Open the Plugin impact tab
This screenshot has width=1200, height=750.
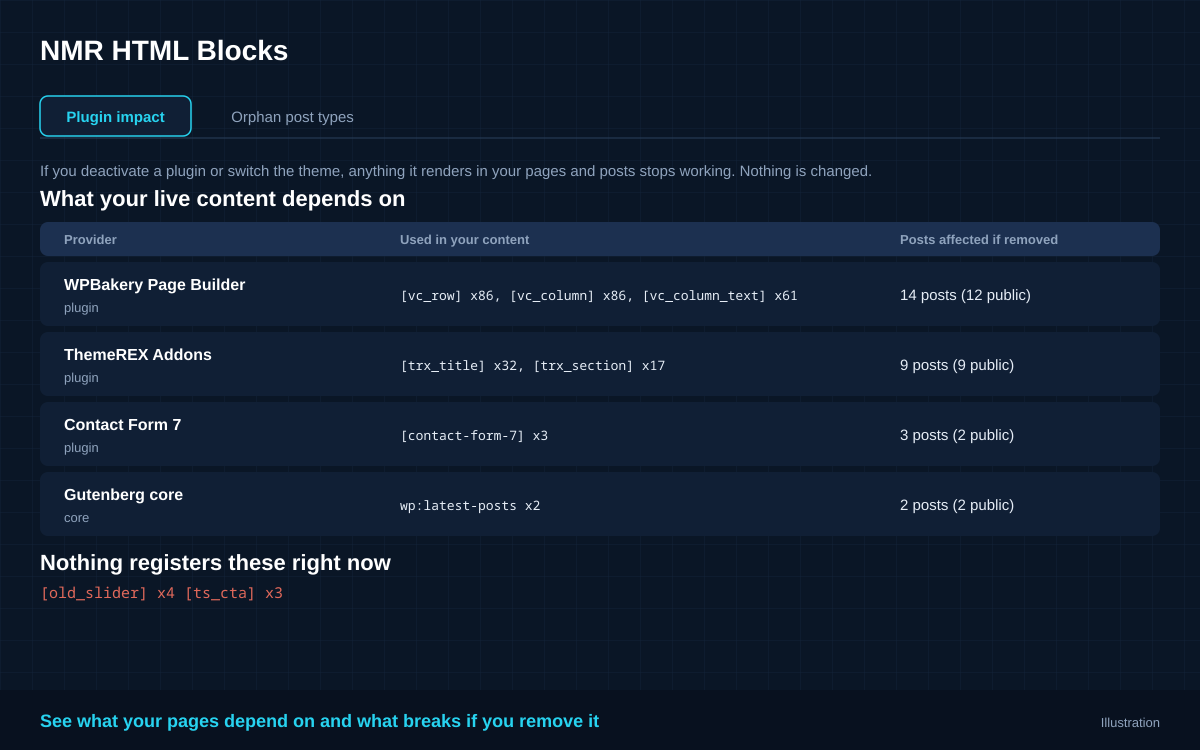click(x=115, y=116)
